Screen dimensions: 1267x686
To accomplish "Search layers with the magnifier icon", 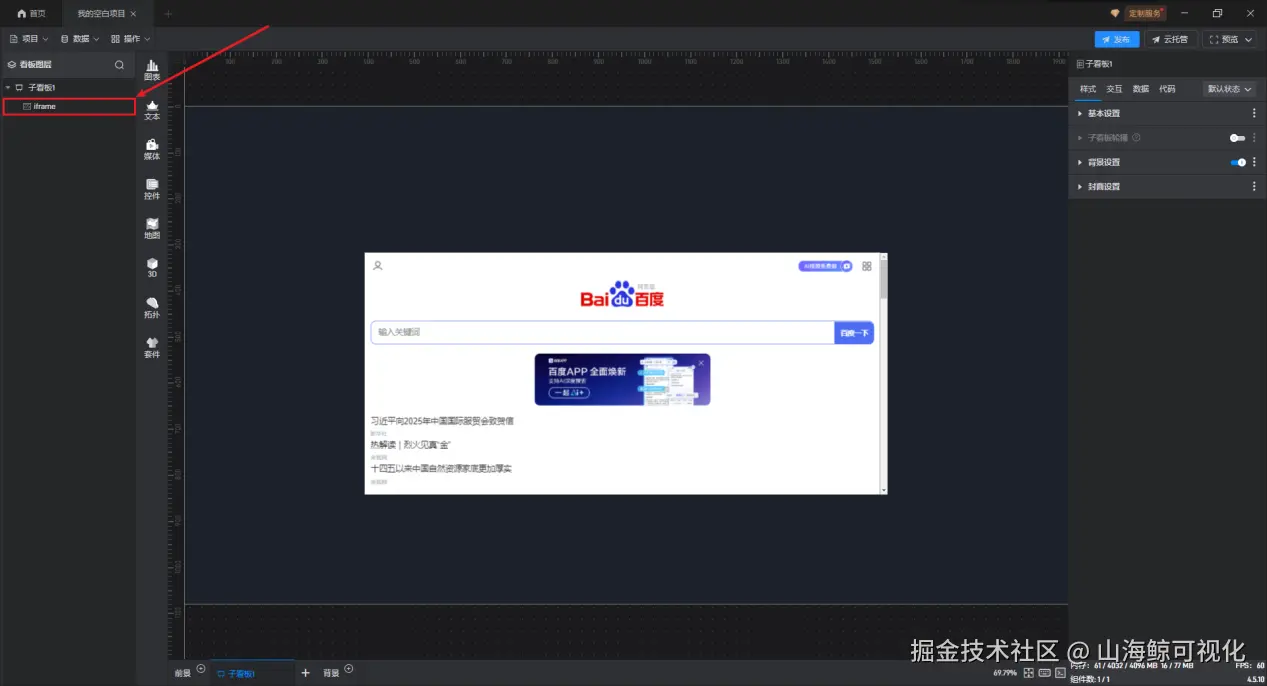I will point(119,65).
